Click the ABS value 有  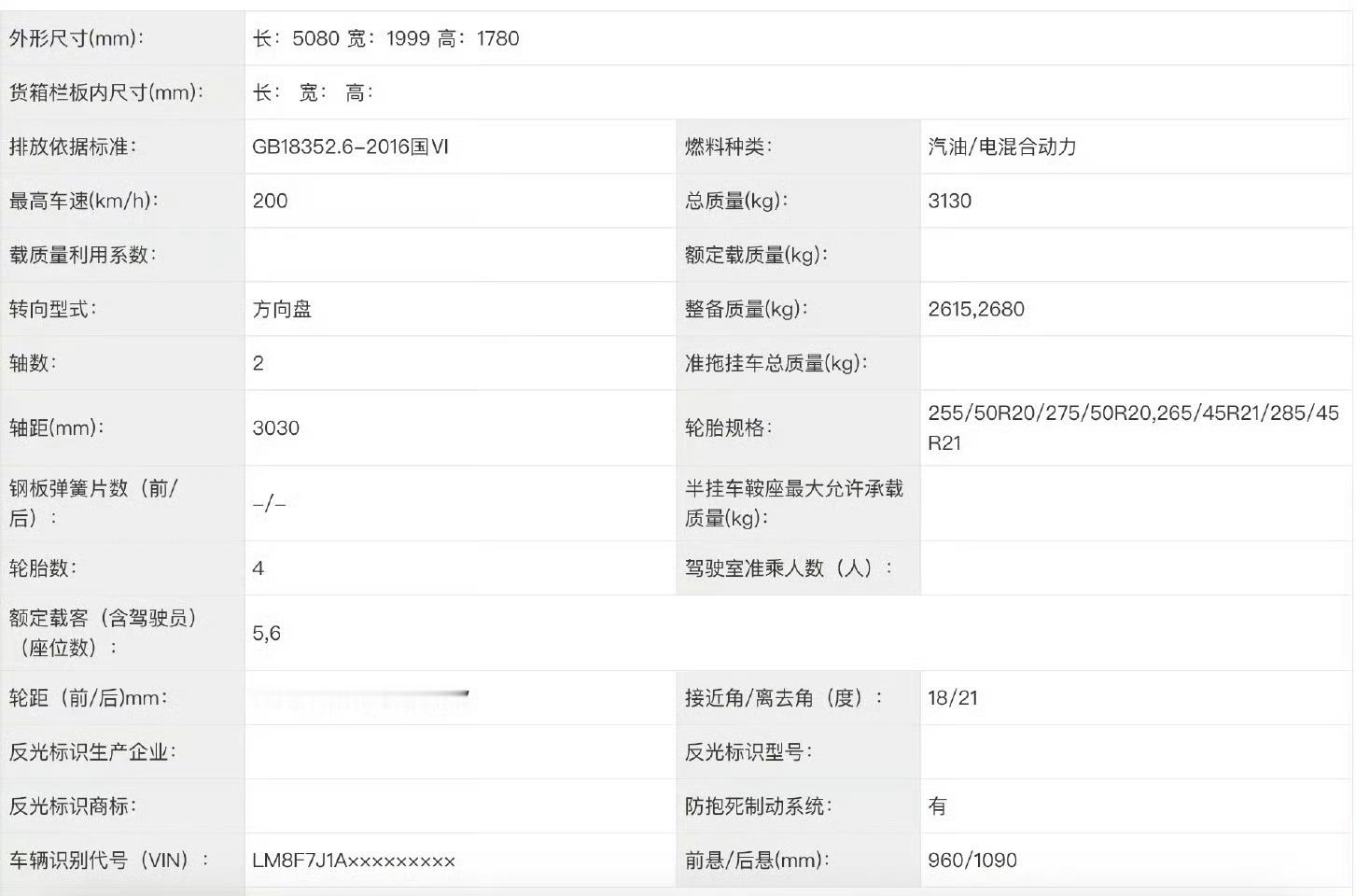pyautogui.click(x=937, y=806)
